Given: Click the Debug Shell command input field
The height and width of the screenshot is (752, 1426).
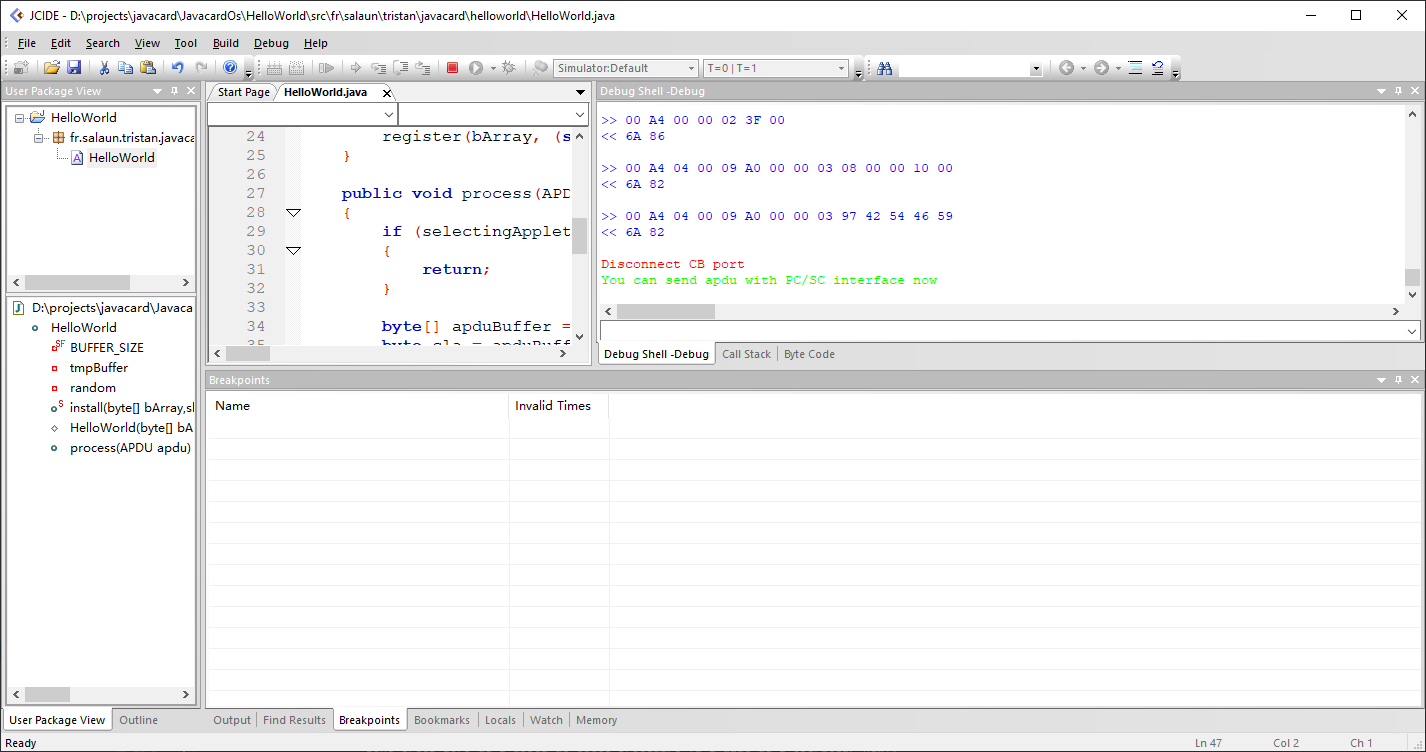Looking at the screenshot, I should (x=1000, y=330).
